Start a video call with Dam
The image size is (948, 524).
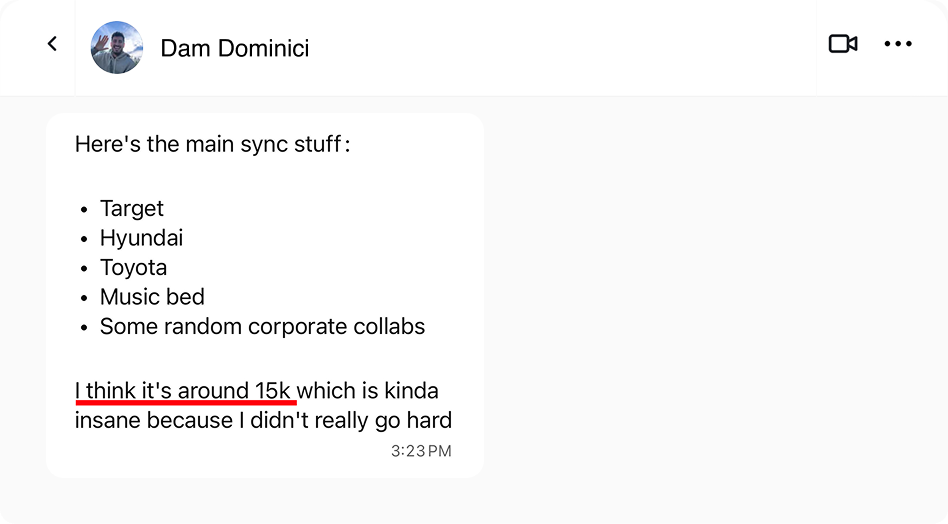843,44
